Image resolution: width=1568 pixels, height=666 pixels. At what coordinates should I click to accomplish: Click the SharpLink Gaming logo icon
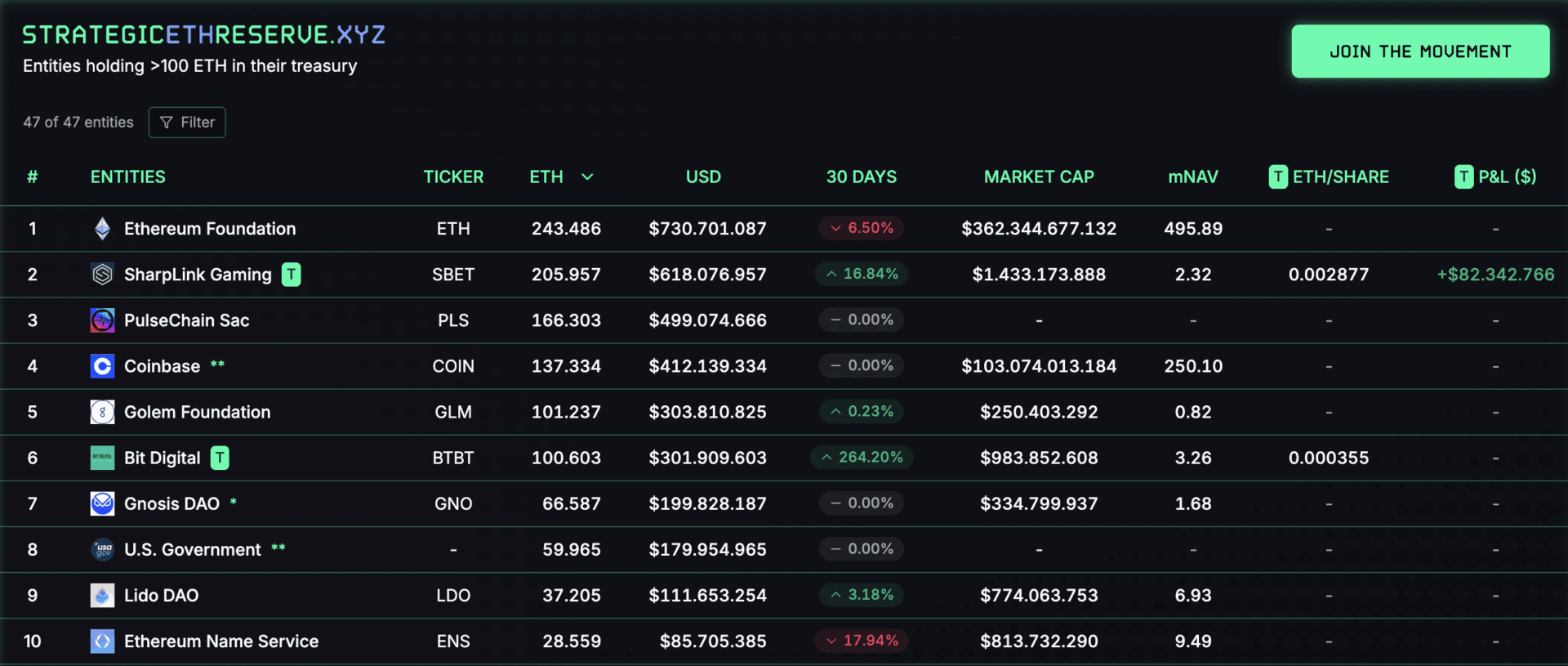102,275
